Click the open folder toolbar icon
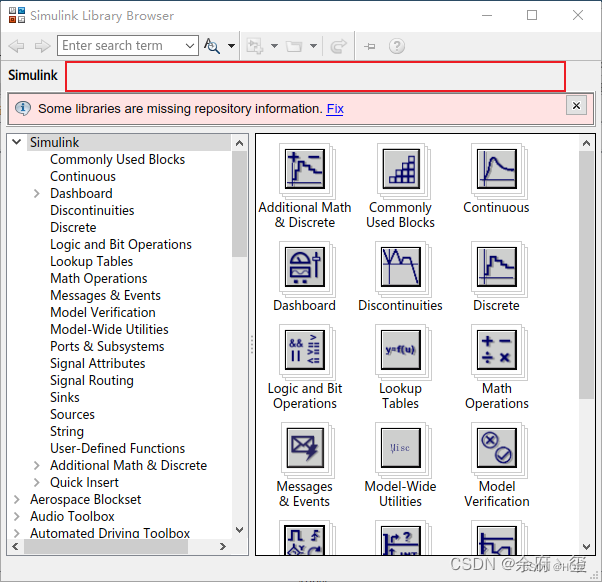The width and height of the screenshot is (602, 582). click(294, 46)
